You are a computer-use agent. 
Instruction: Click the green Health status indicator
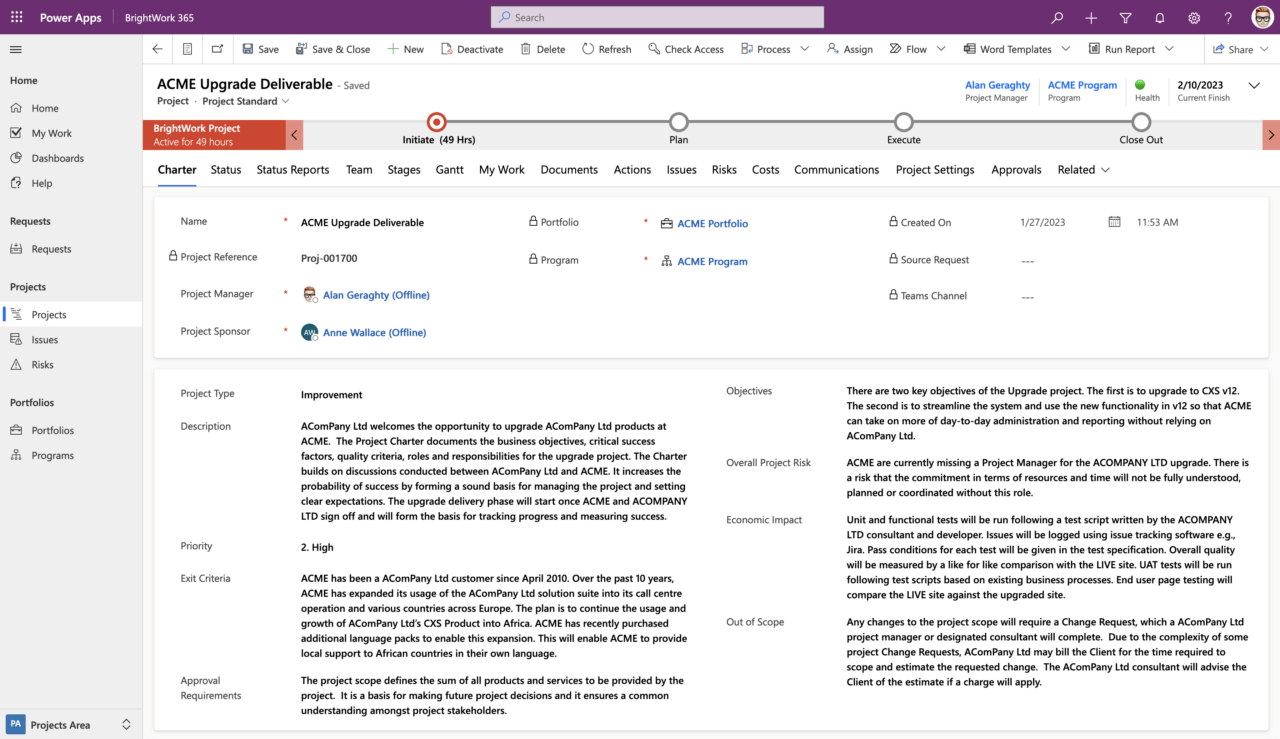[1140, 85]
